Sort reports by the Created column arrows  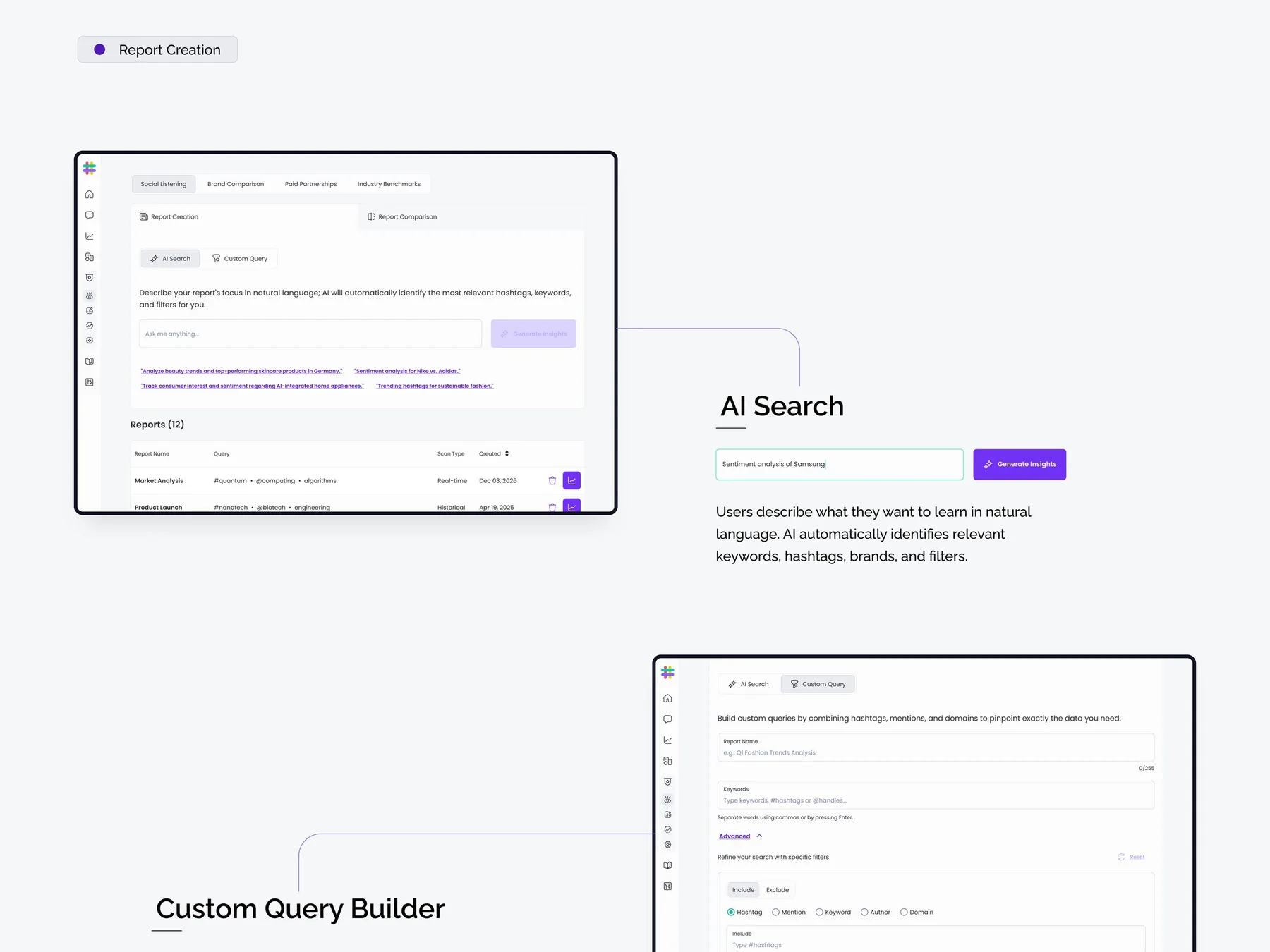point(507,453)
